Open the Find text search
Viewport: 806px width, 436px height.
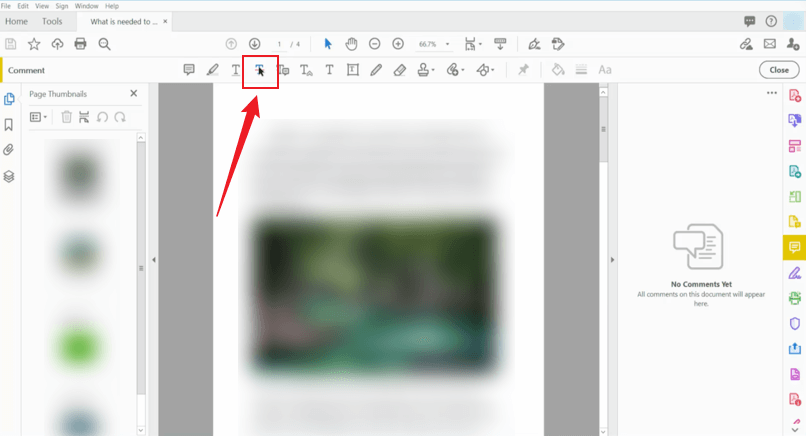[104, 44]
